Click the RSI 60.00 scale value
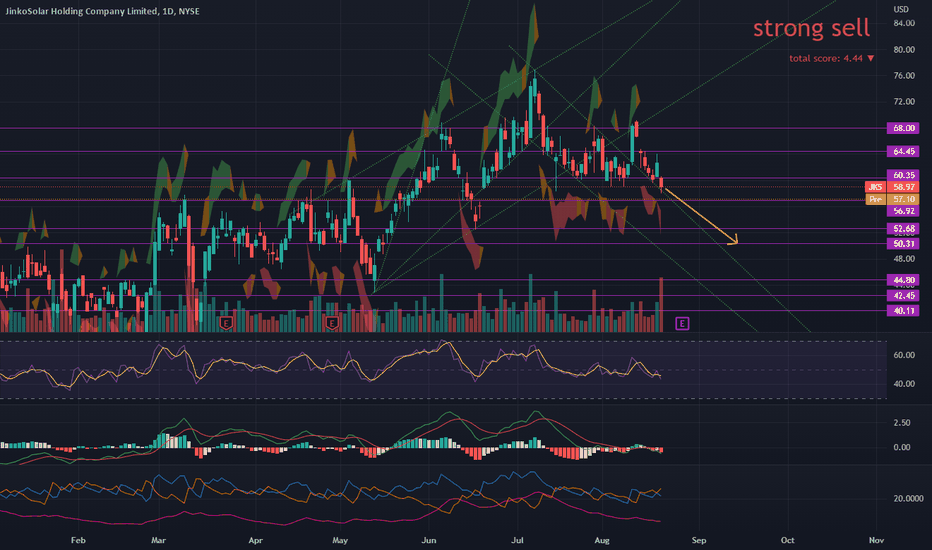Screen dimensions: 932x550 [x=904, y=355]
